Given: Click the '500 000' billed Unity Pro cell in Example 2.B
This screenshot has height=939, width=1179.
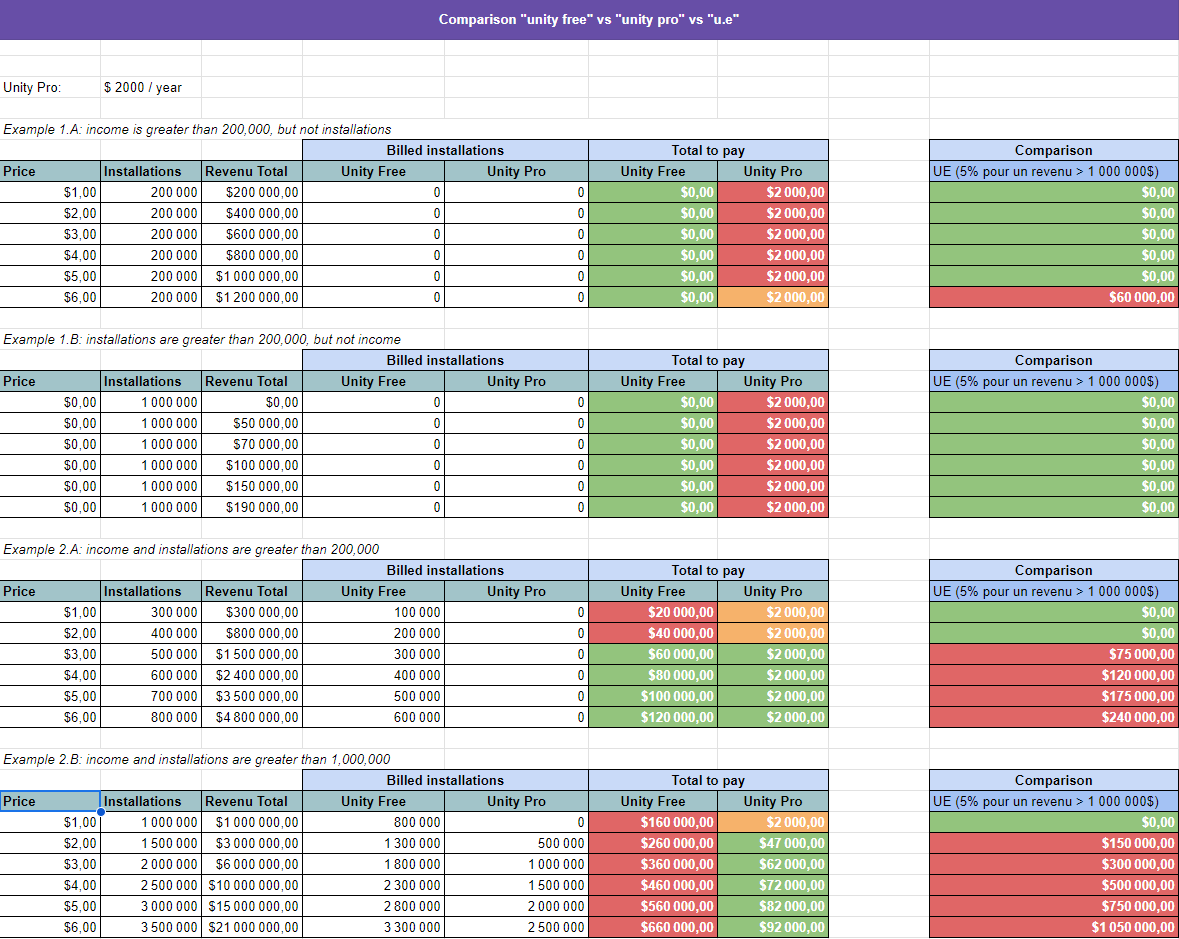Looking at the screenshot, I should tap(516, 844).
